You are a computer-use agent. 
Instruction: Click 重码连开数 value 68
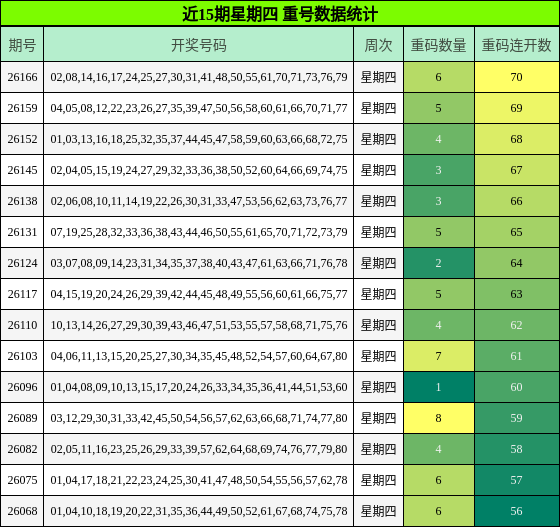pos(516,139)
